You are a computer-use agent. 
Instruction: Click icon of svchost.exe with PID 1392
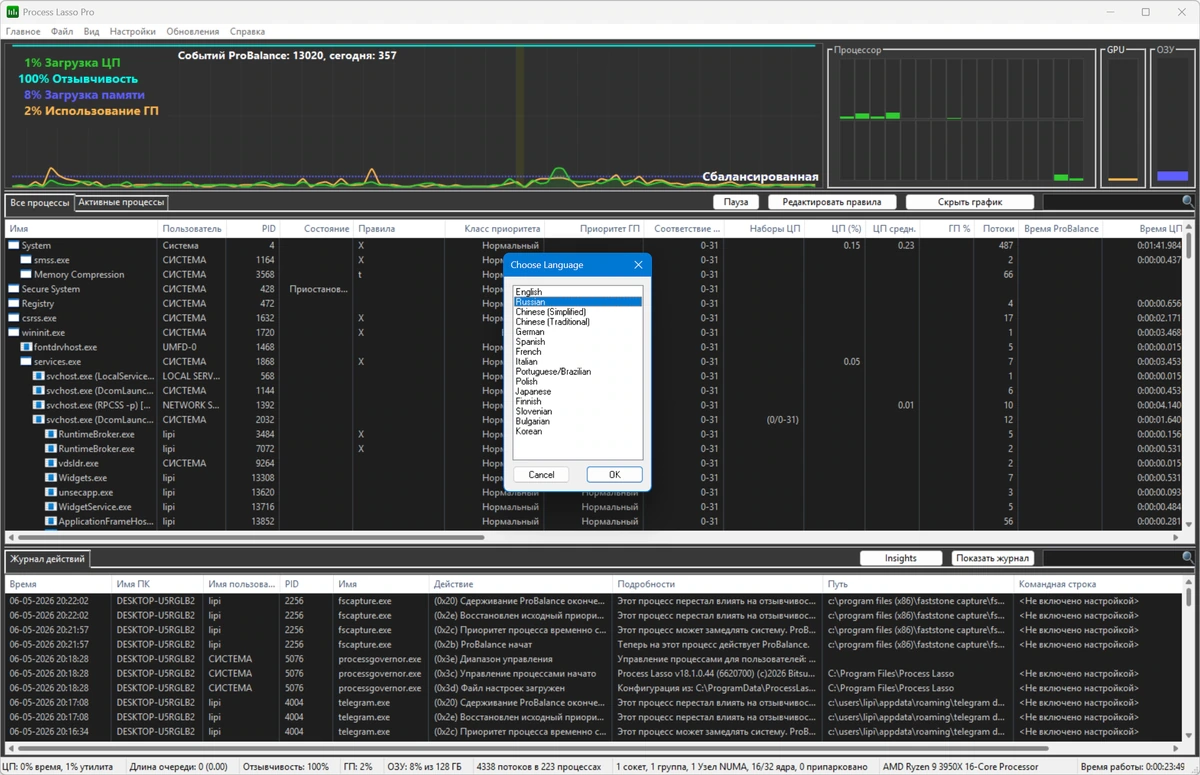click(38, 405)
